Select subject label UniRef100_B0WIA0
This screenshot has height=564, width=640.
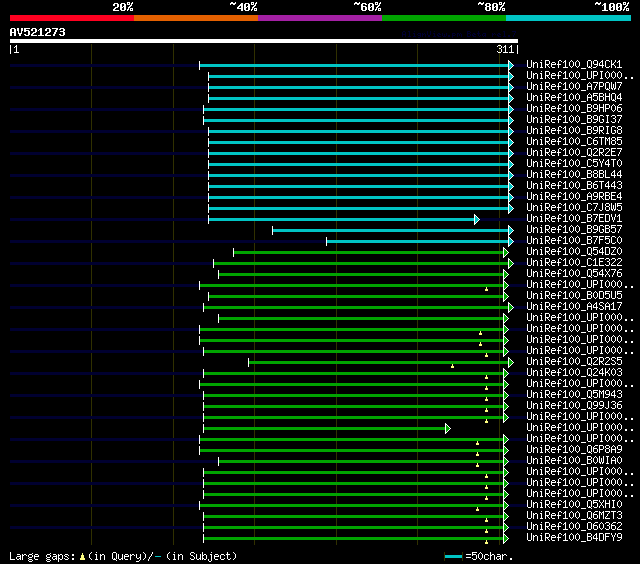(574, 461)
